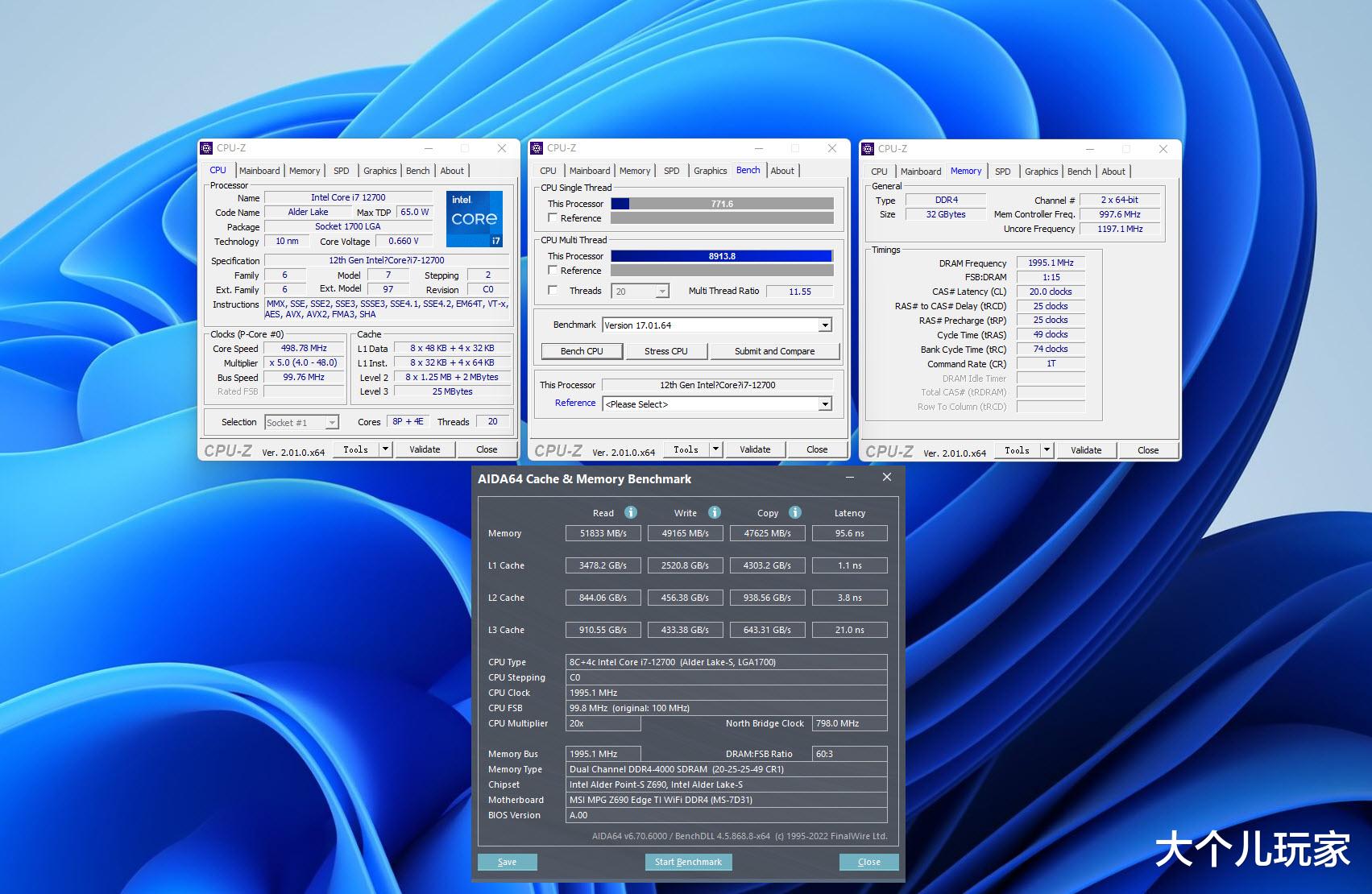
Task: Click the CPU-Z title icon in the Bench window
Action: pos(537,148)
